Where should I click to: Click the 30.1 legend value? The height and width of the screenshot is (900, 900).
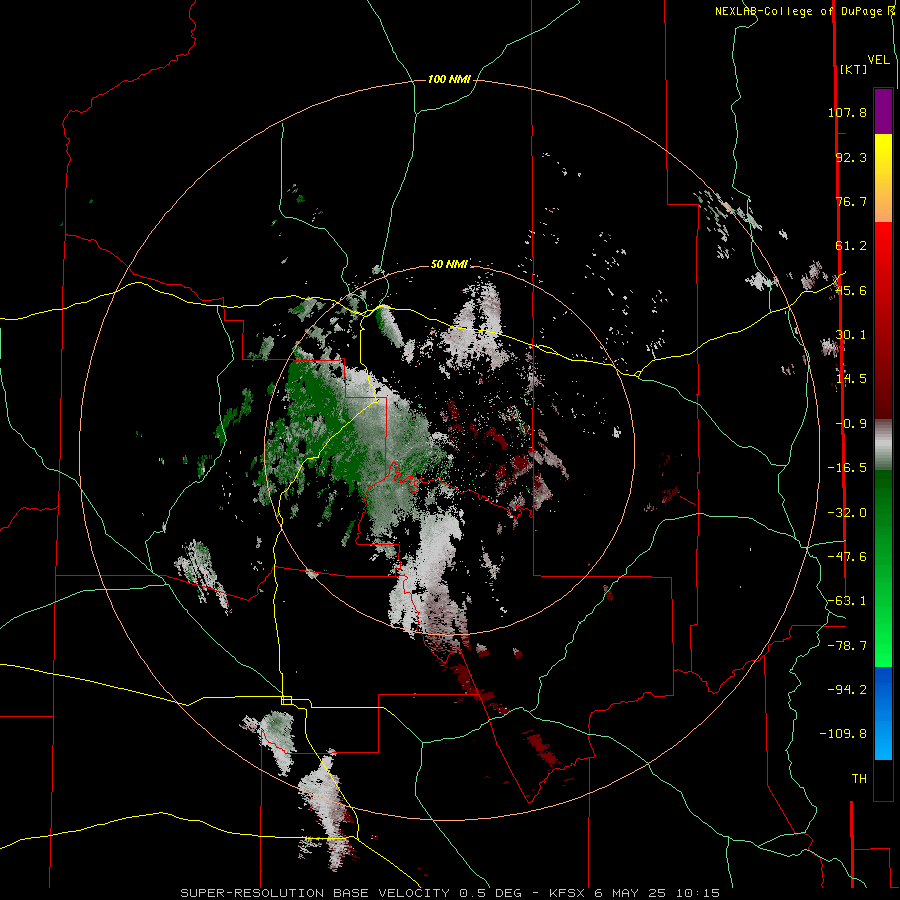[x=851, y=335]
